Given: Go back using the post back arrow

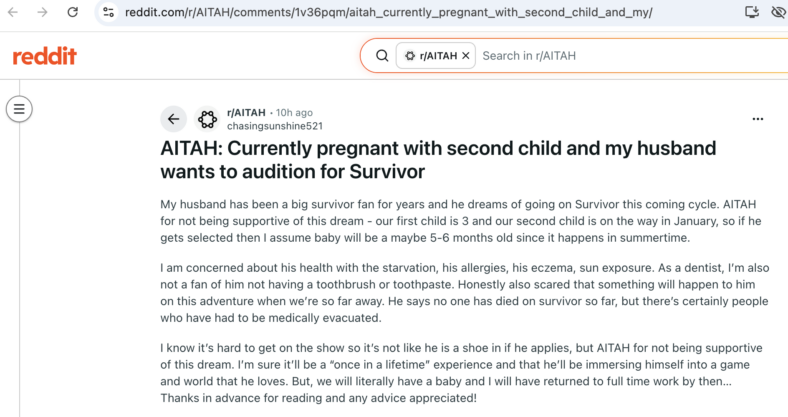Looking at the screenshot, I should (173, 119).
